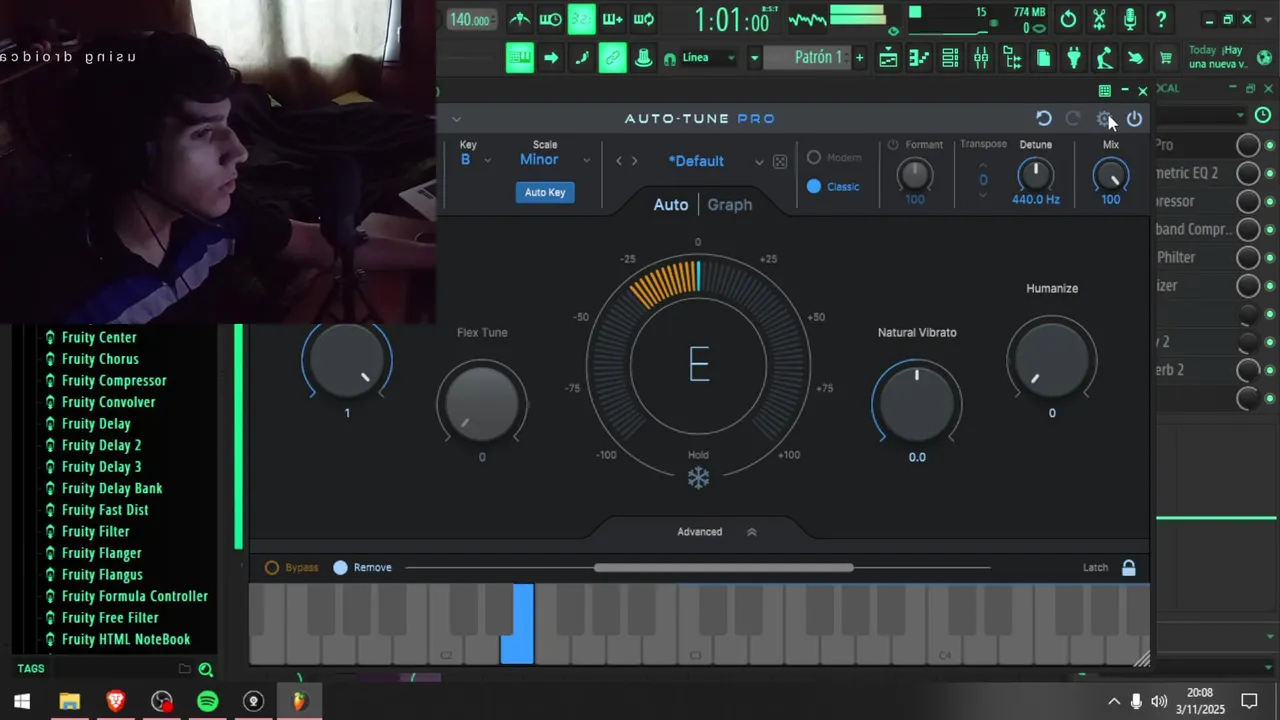Open Spotify from the taskbar
The width and height of the screenshot is (1280, 720).
tap(207, 701)
